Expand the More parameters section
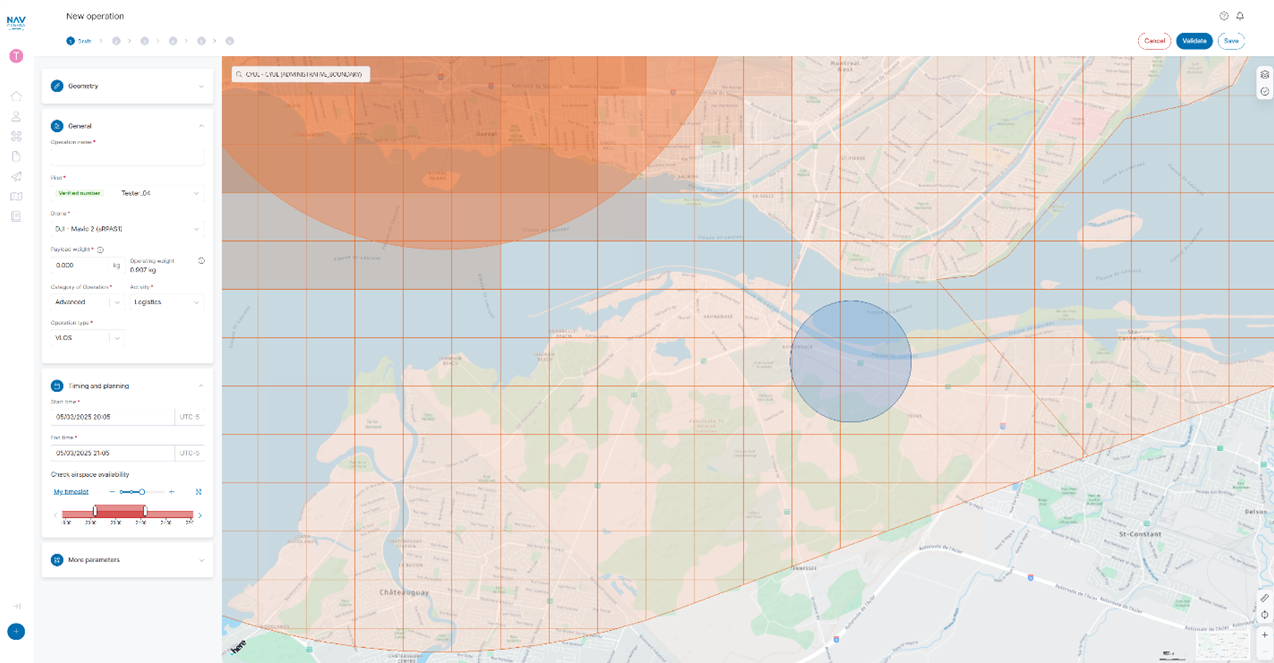1274x663 pixels. point(199,559)
